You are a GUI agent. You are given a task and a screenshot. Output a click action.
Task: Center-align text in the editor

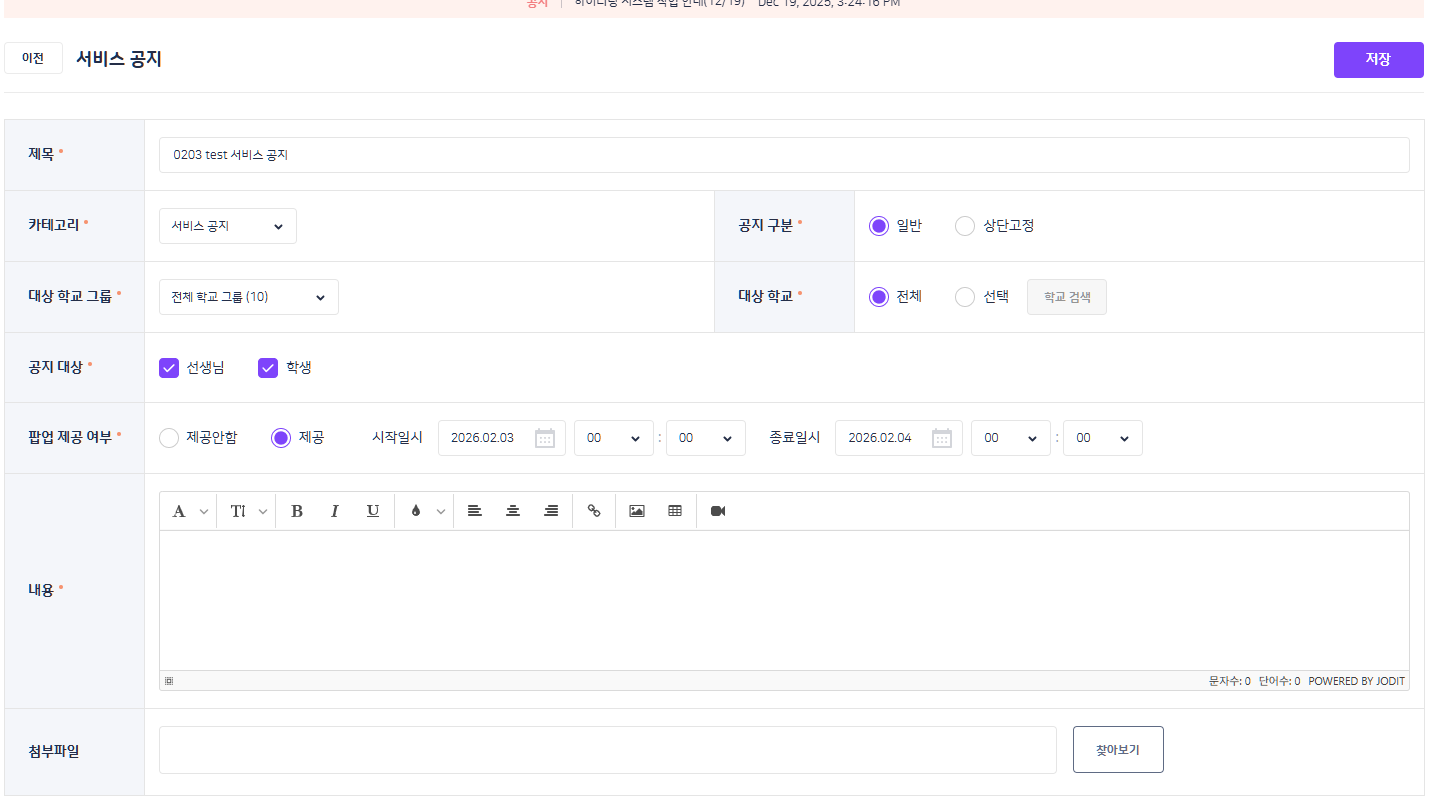pos(513,511)
